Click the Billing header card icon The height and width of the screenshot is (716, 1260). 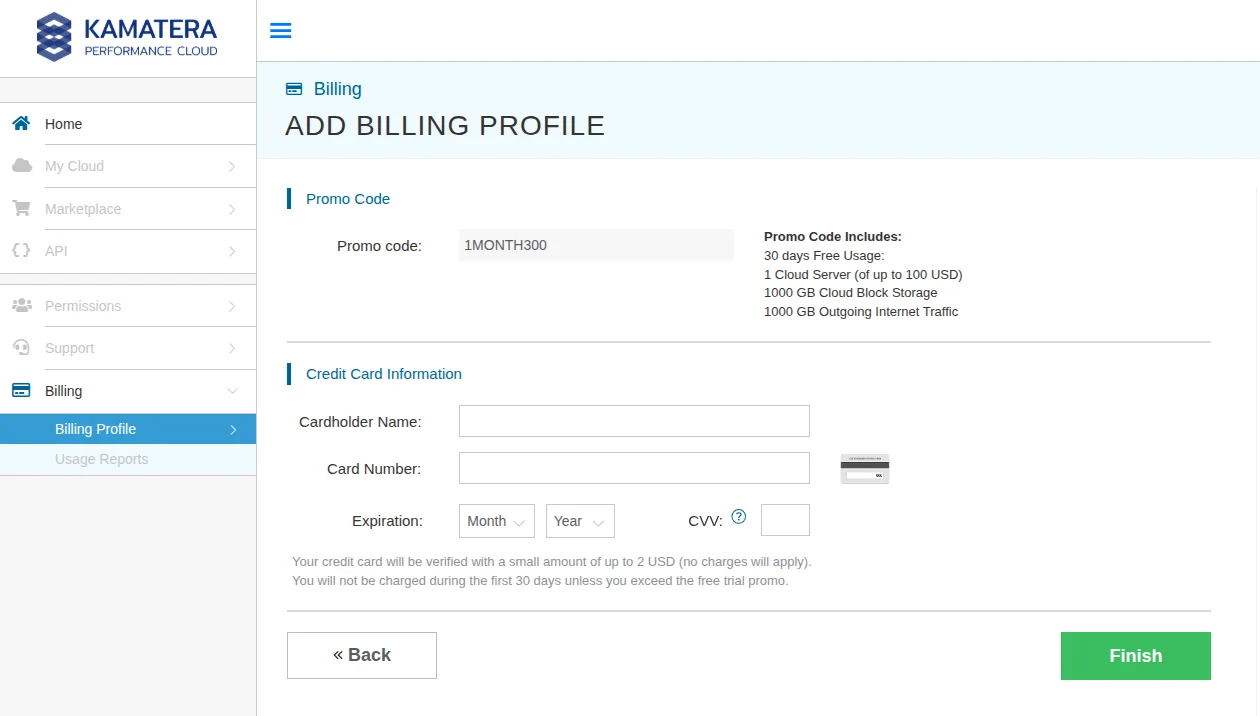294,88
